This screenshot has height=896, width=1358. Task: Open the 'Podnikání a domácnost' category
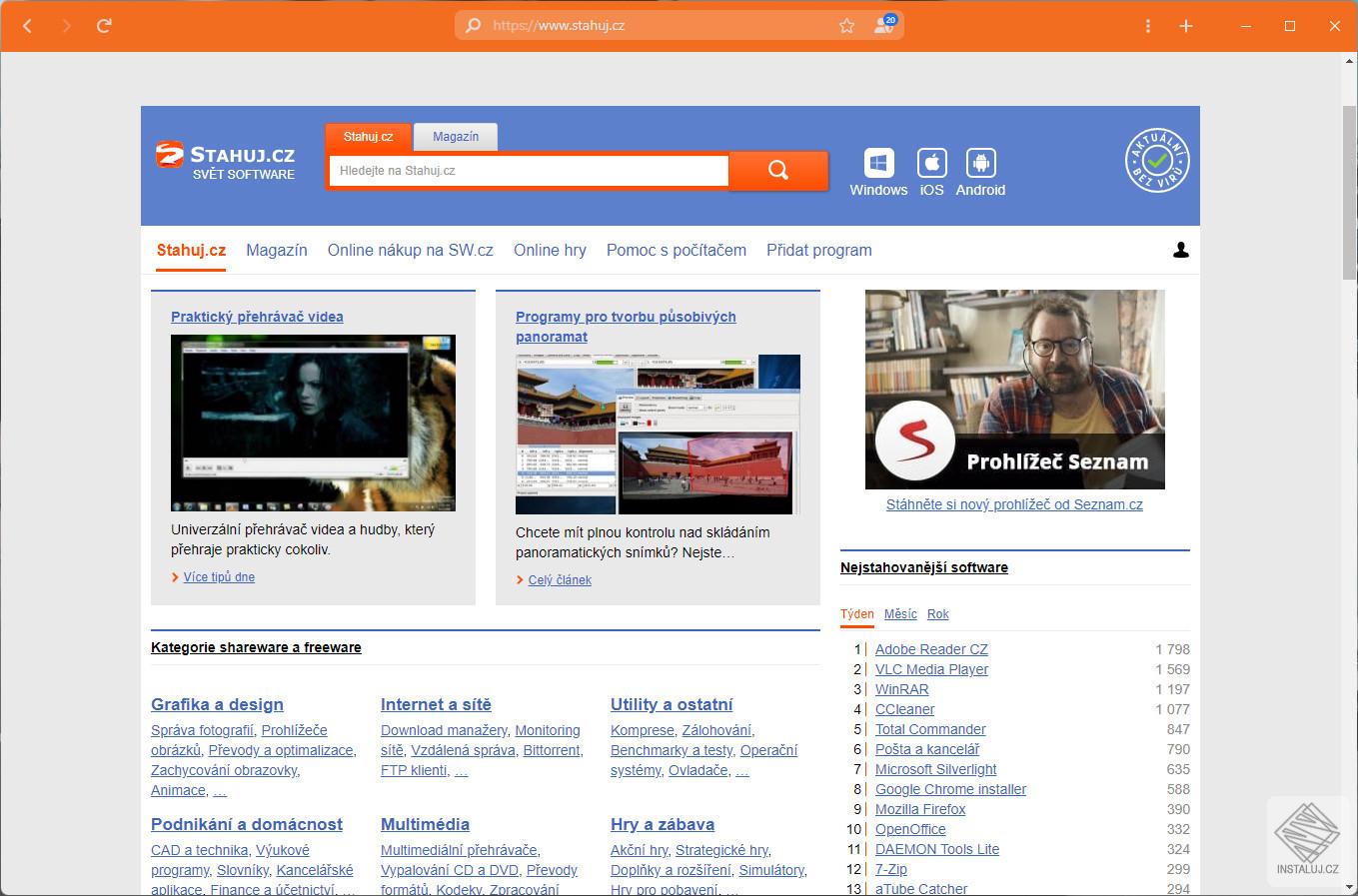coord(247,824)
